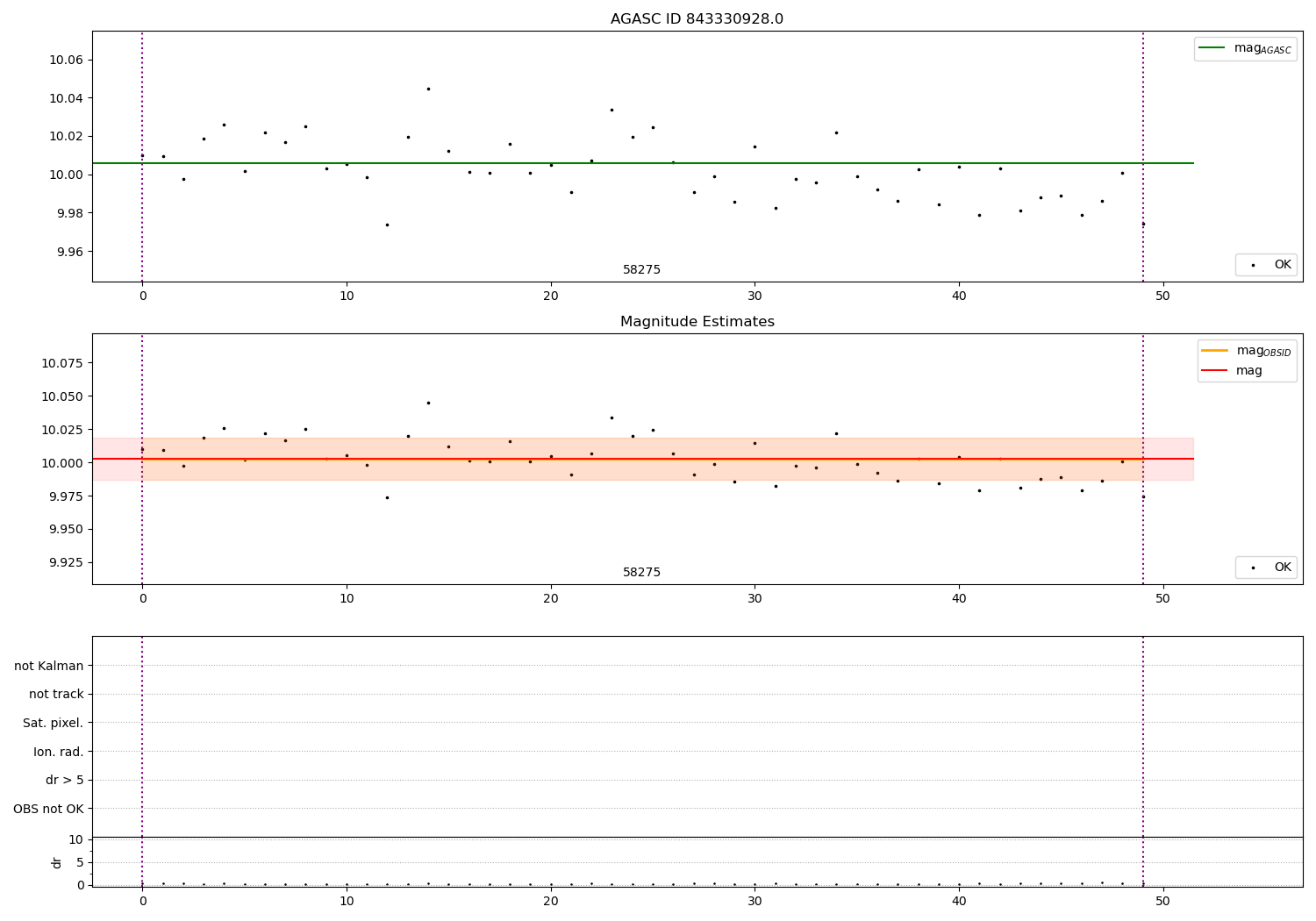
Task: Click the dotted vertical marker at x=0 in middle plot
Action: point(142,459)
